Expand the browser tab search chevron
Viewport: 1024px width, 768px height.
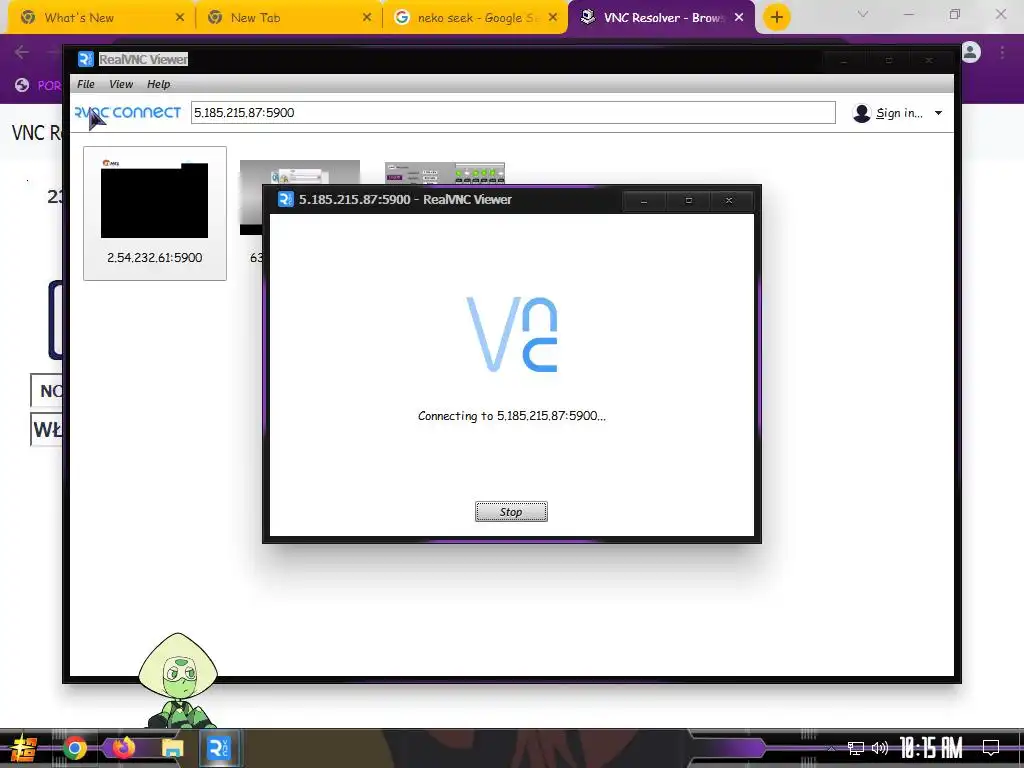(863, 14)
